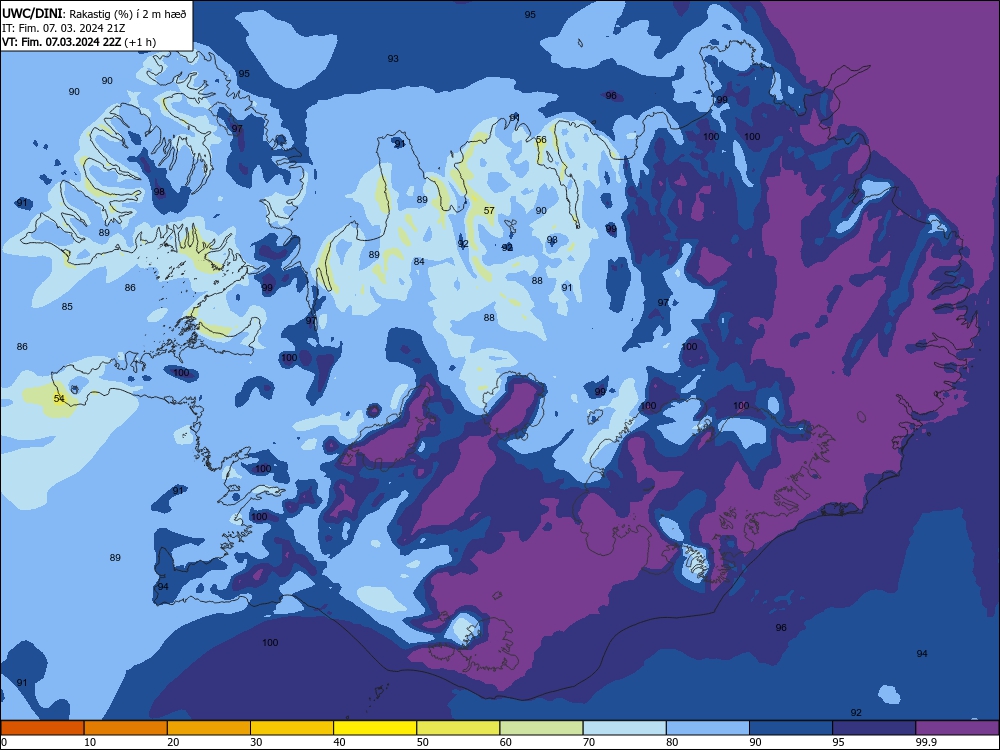
Task: Click the bright yellow 40–50 legend swatch
Action: pyautogui.click(x=375, y=728)
